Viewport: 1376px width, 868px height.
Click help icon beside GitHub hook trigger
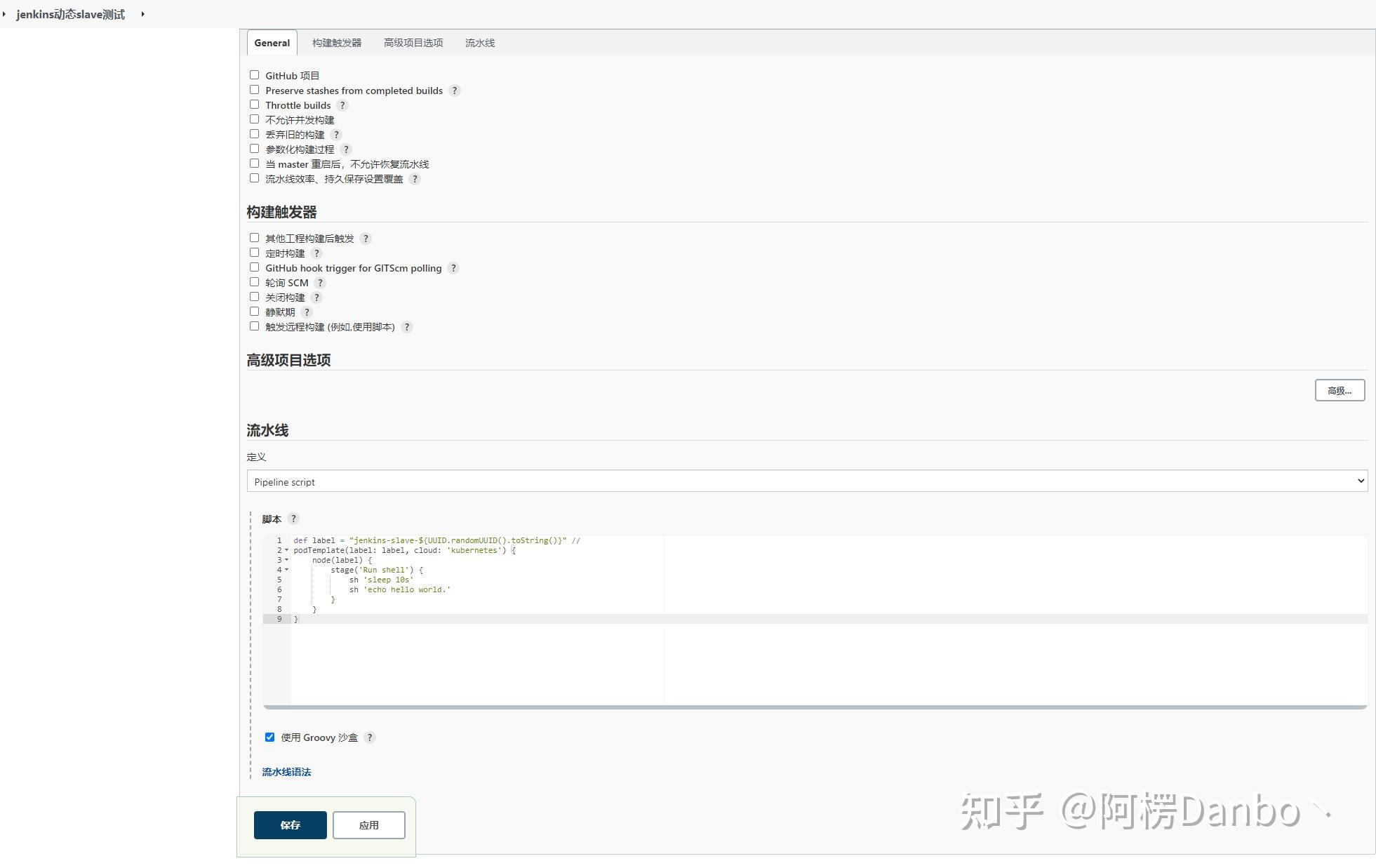(x=453, y=268)
